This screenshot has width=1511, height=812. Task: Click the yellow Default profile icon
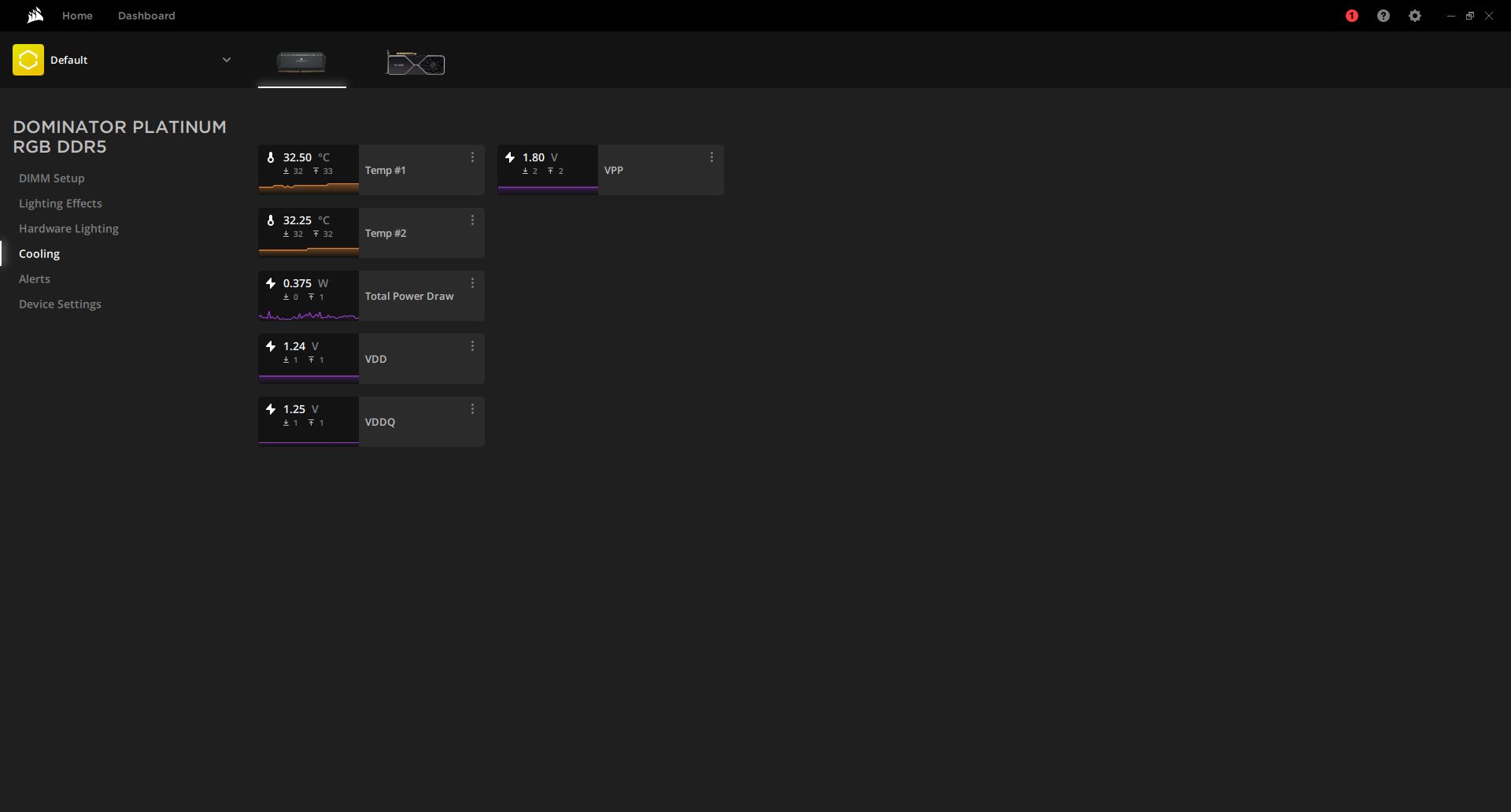tap(28, 60)
